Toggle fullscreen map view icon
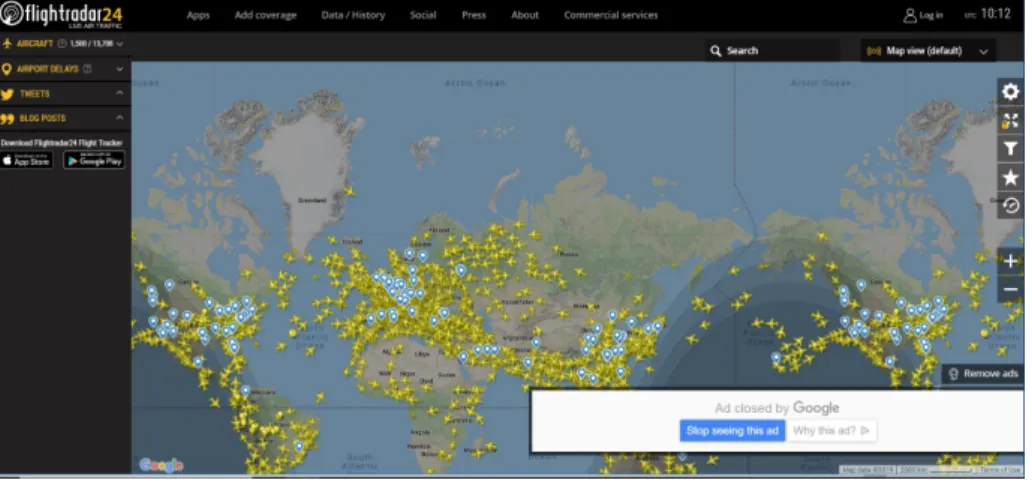This screenshot has height=483, width=1032. 1010,120
